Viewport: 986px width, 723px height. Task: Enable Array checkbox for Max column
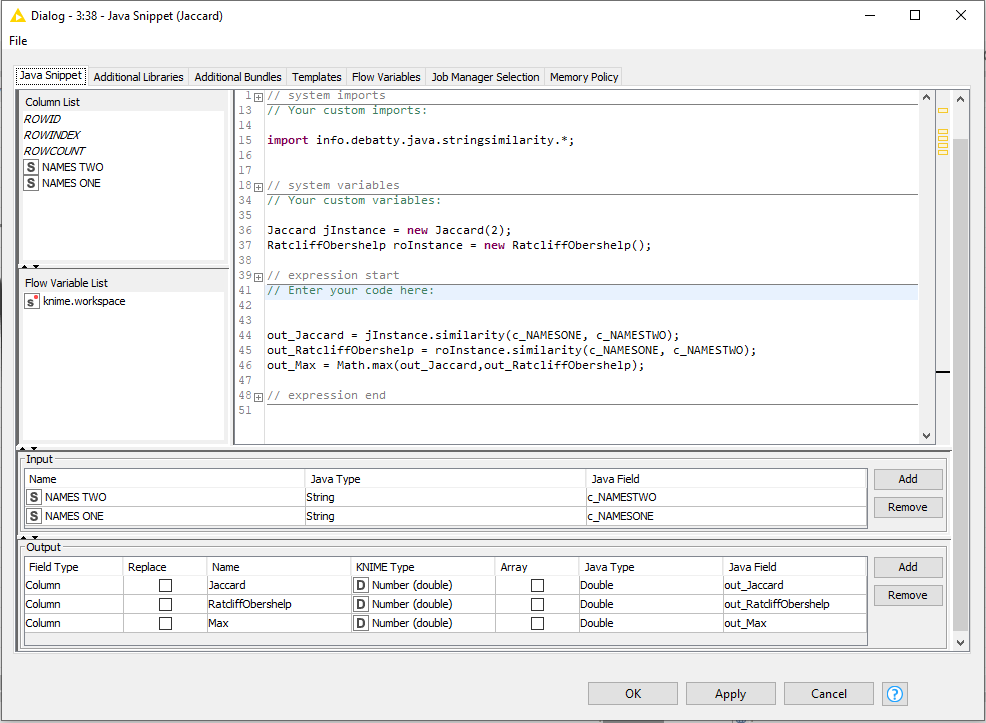tap(538, 624)
